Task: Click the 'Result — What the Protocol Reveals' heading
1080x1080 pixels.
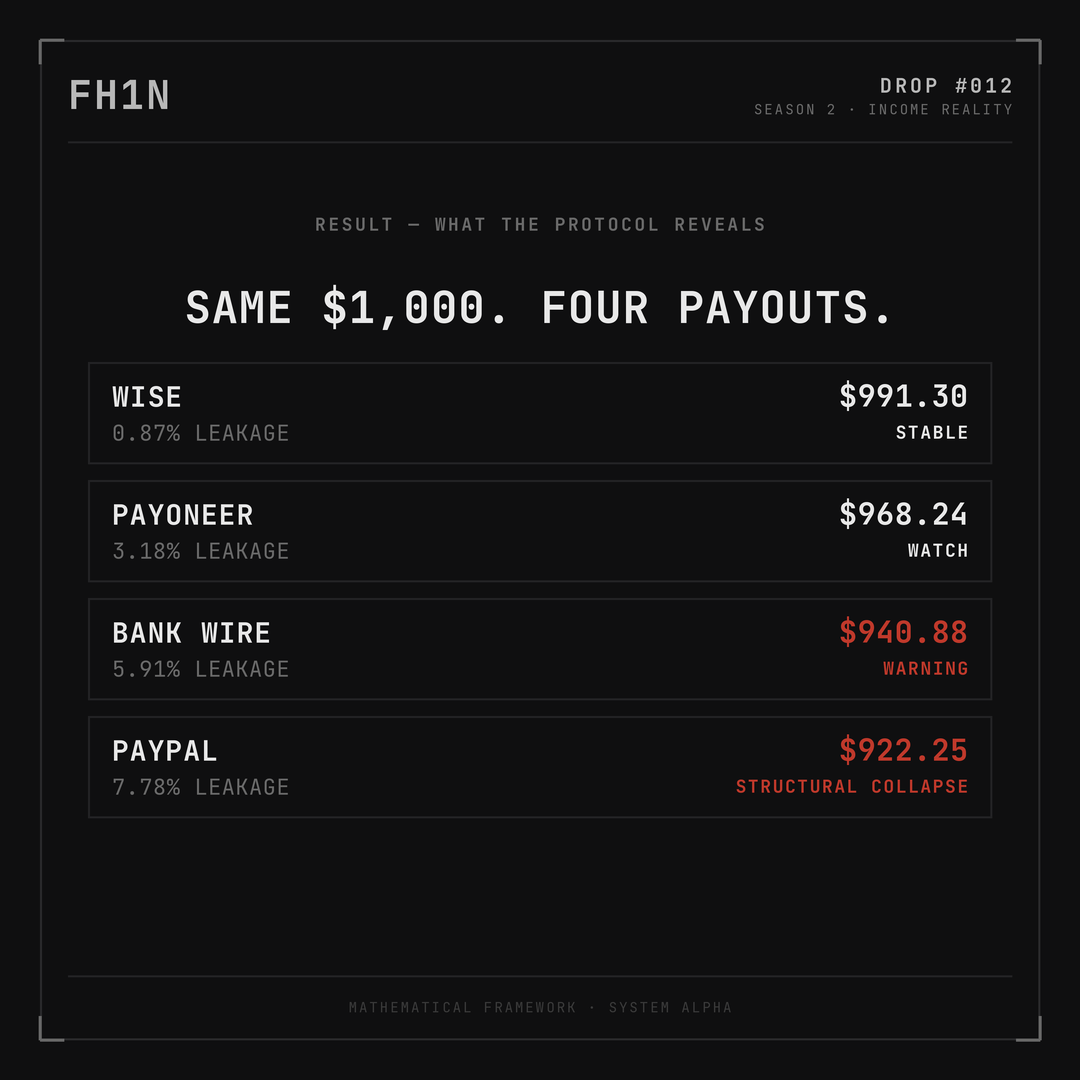Action: [540, 225]
